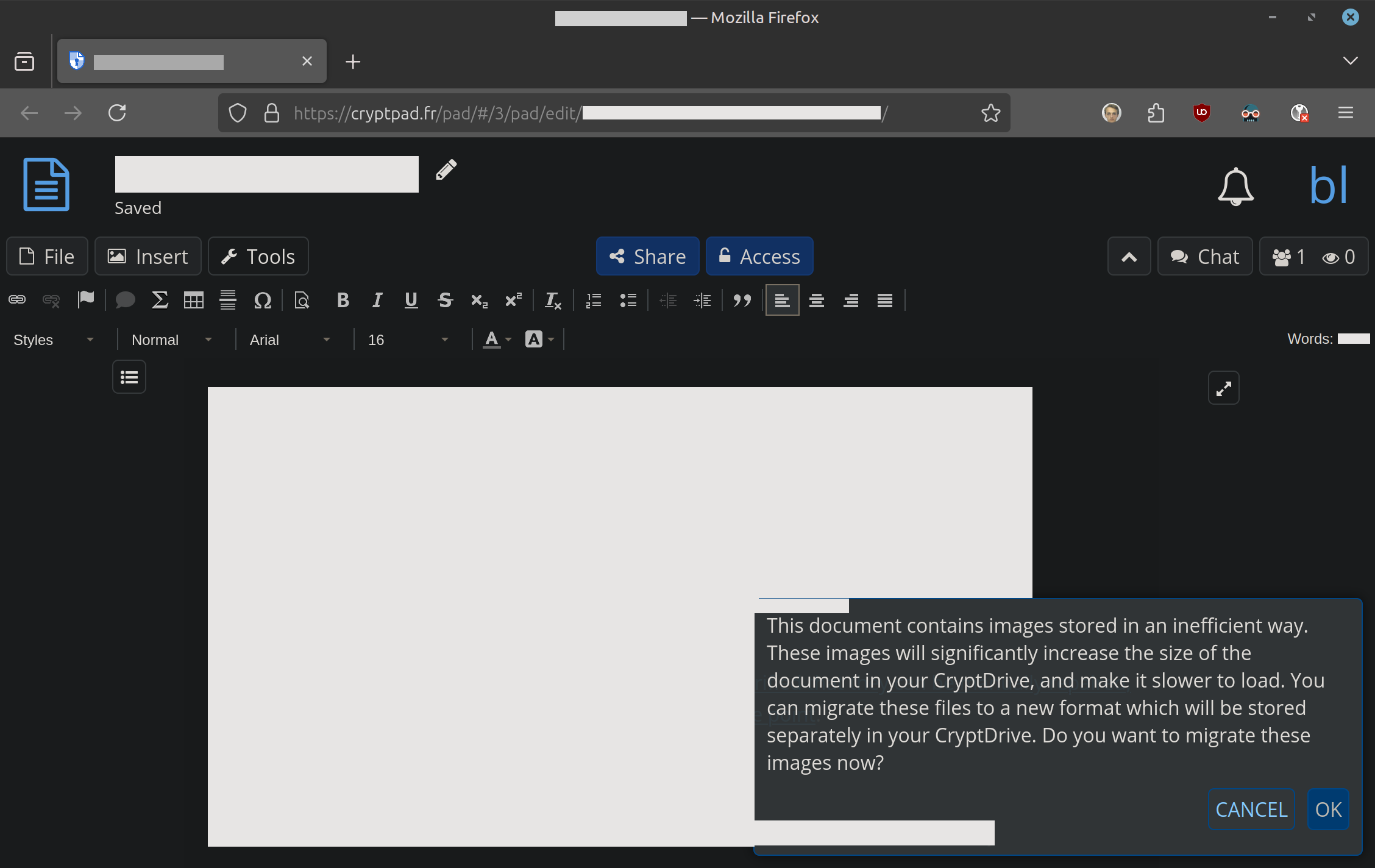This screenshot has height=868, width=1375.
Task: Open the font size 16 dropdown
Action: [x=408, y=340]
